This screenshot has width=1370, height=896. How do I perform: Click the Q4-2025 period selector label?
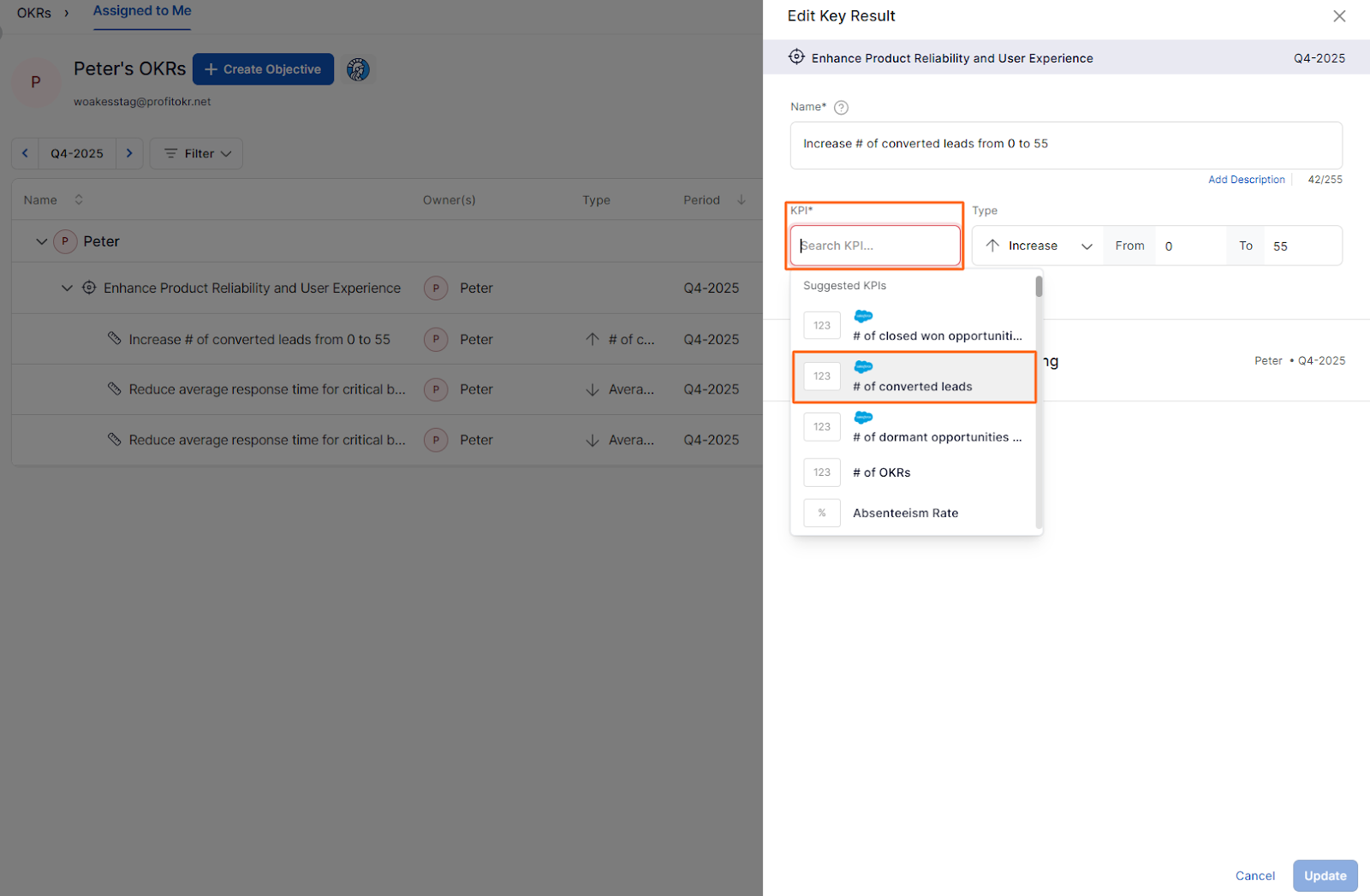77,154
